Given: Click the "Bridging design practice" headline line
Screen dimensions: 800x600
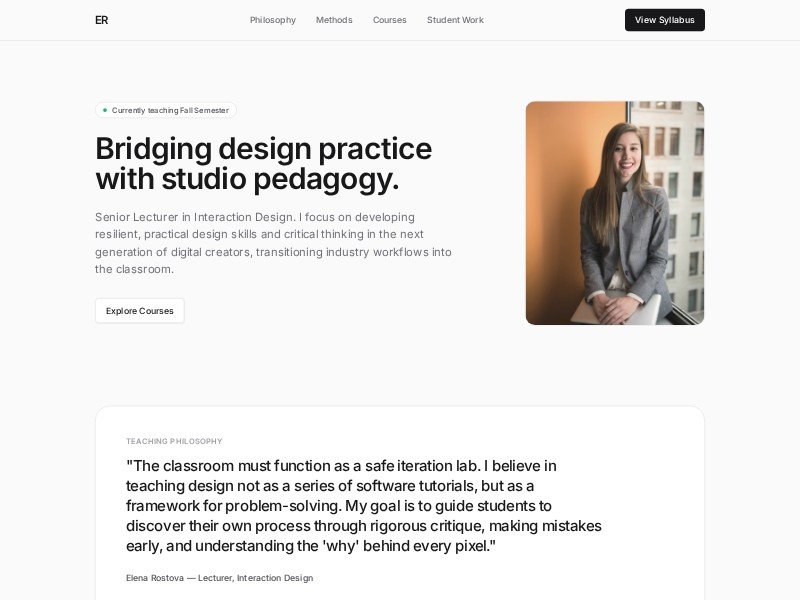Looking at the screenshot, I should (x=263, y=149).
